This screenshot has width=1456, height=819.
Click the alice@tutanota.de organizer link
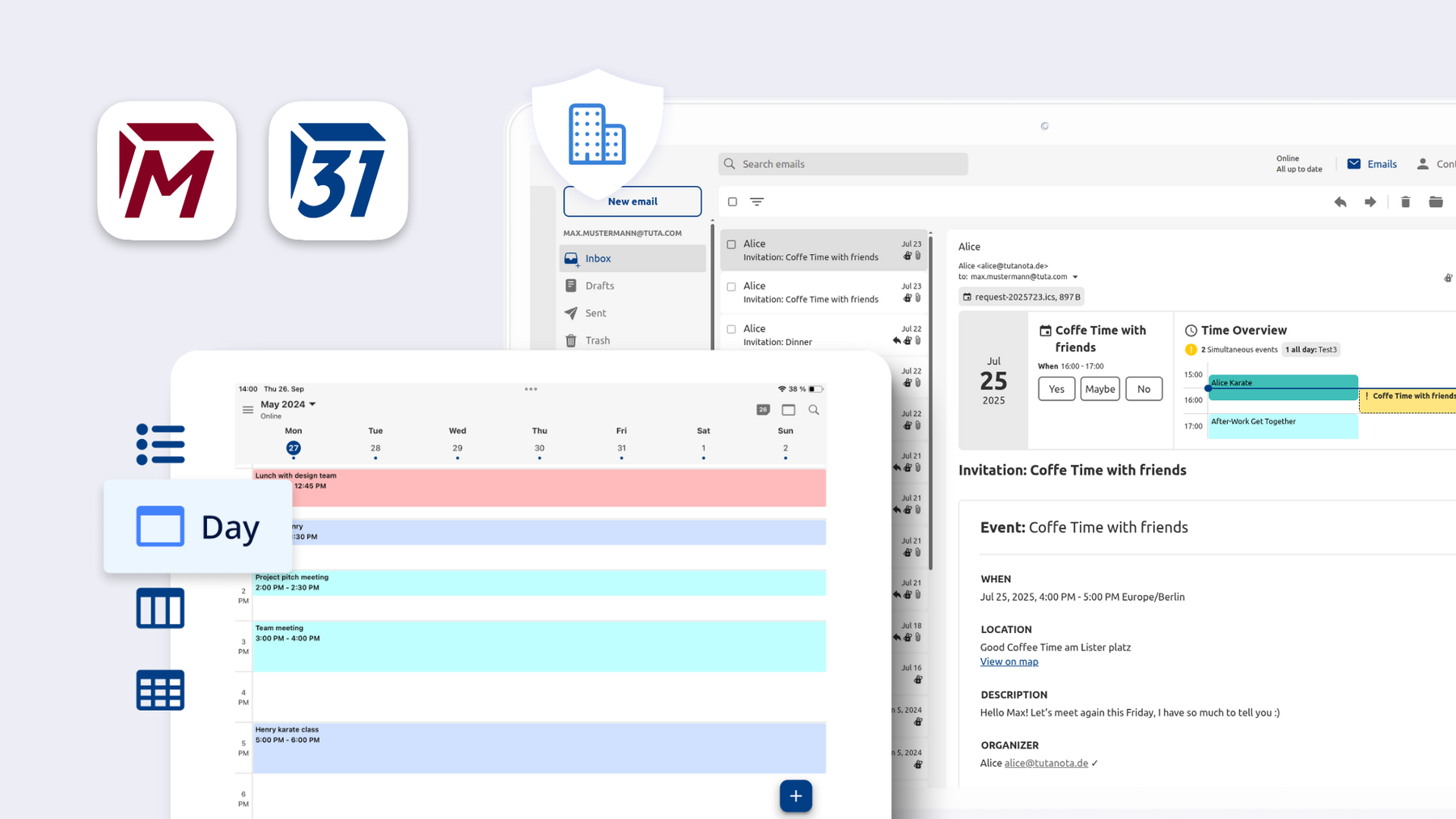pyautogui.click(x=1046, y=763)
